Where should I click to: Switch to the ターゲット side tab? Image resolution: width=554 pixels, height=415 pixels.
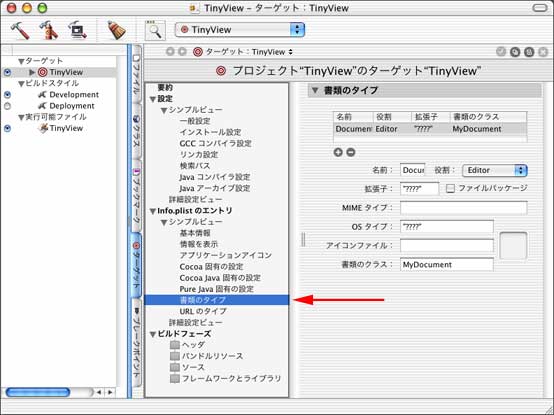click(137, 264)
